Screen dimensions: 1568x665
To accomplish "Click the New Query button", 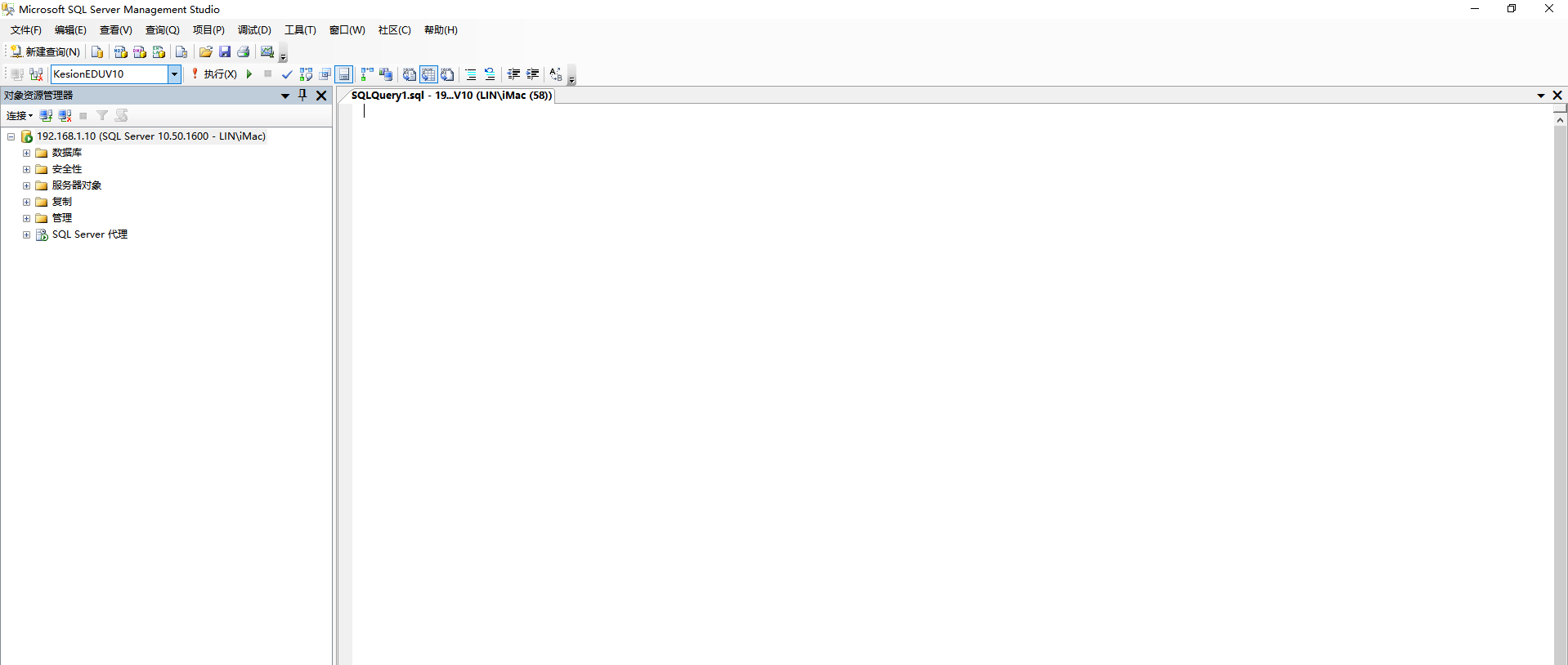I will (46, 51).
